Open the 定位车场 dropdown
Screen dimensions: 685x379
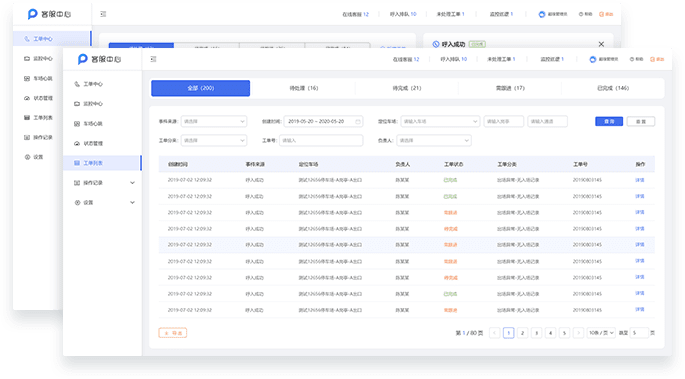(440, 121)
